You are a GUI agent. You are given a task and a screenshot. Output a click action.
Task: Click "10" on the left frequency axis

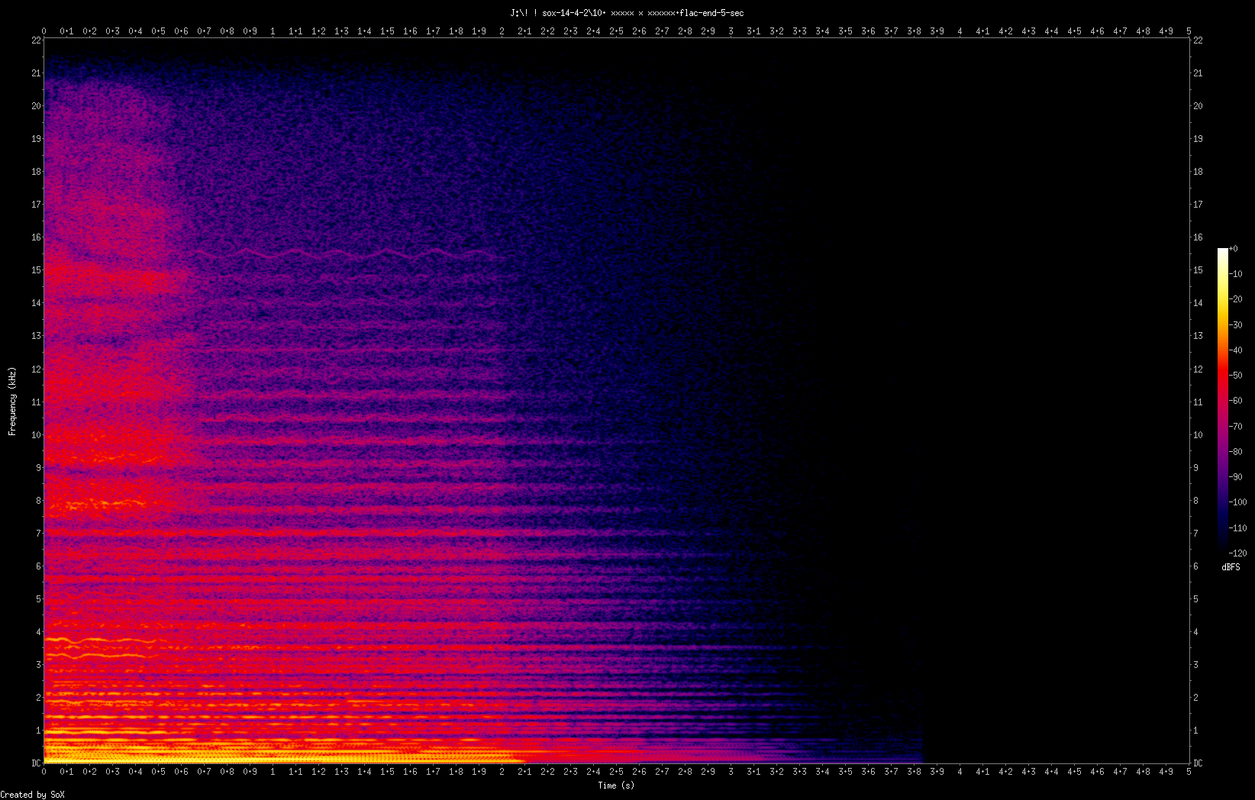(x=36, y=434)
